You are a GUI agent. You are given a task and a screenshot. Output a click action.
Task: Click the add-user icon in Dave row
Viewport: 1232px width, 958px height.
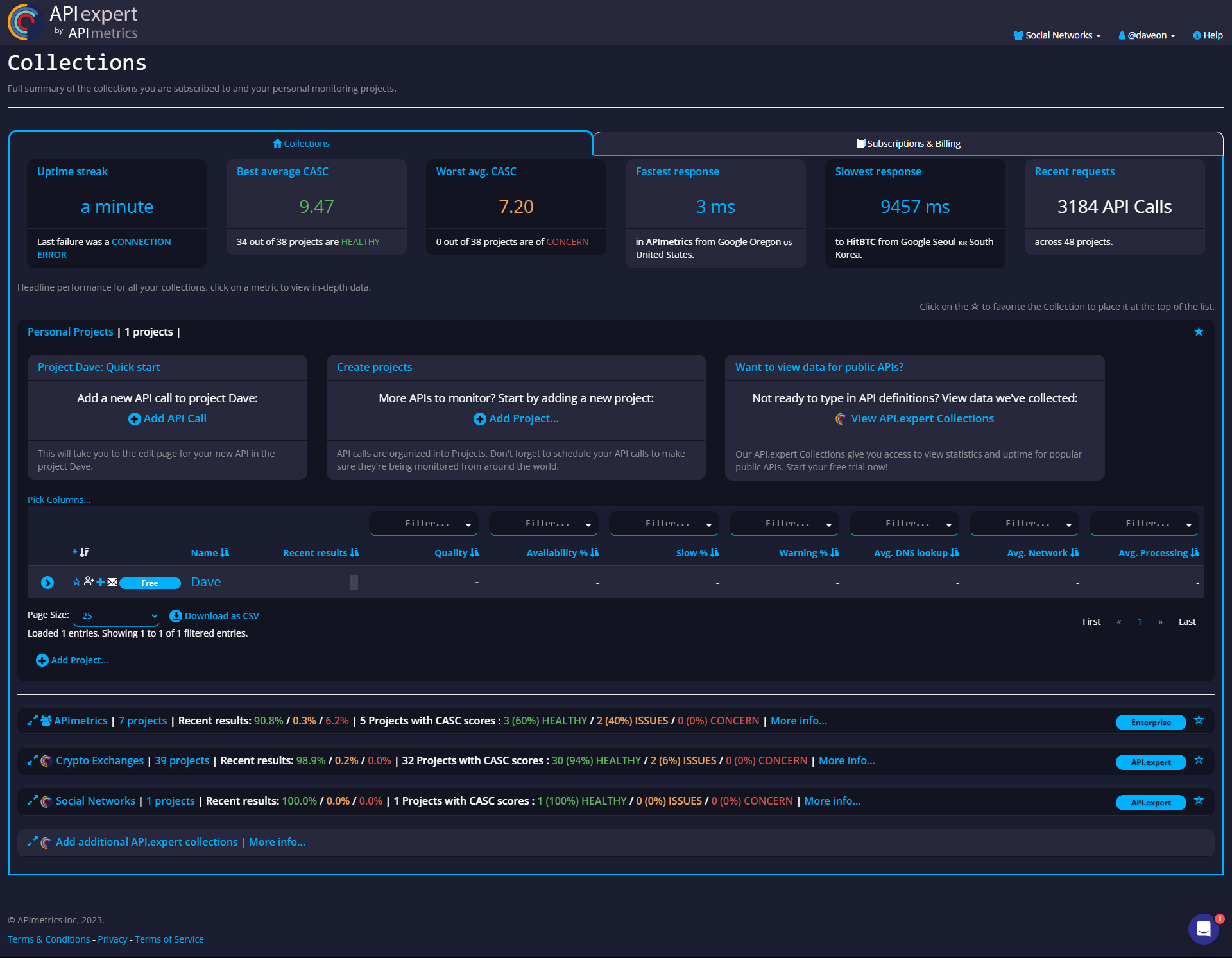point(89,581)
